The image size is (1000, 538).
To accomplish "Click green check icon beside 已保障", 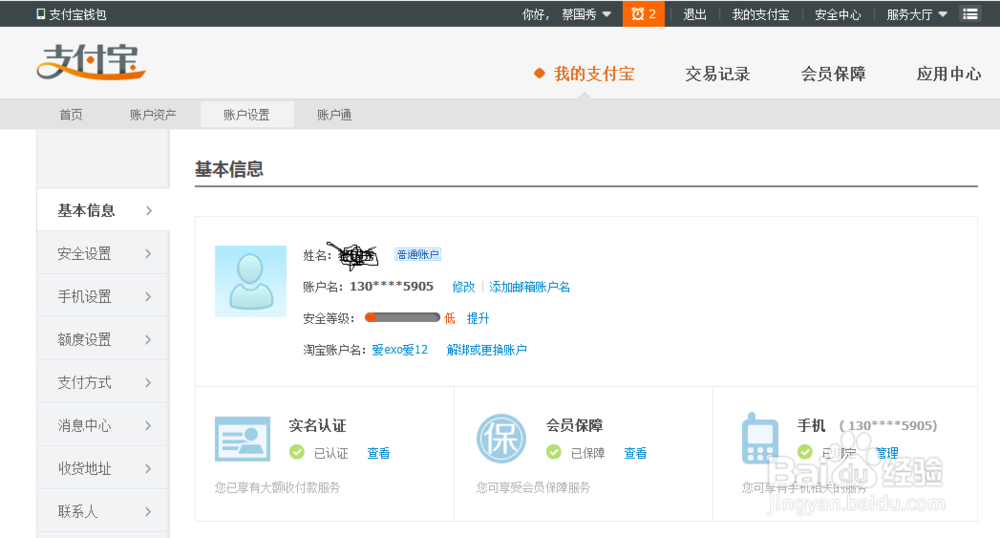I will (554, 452).
